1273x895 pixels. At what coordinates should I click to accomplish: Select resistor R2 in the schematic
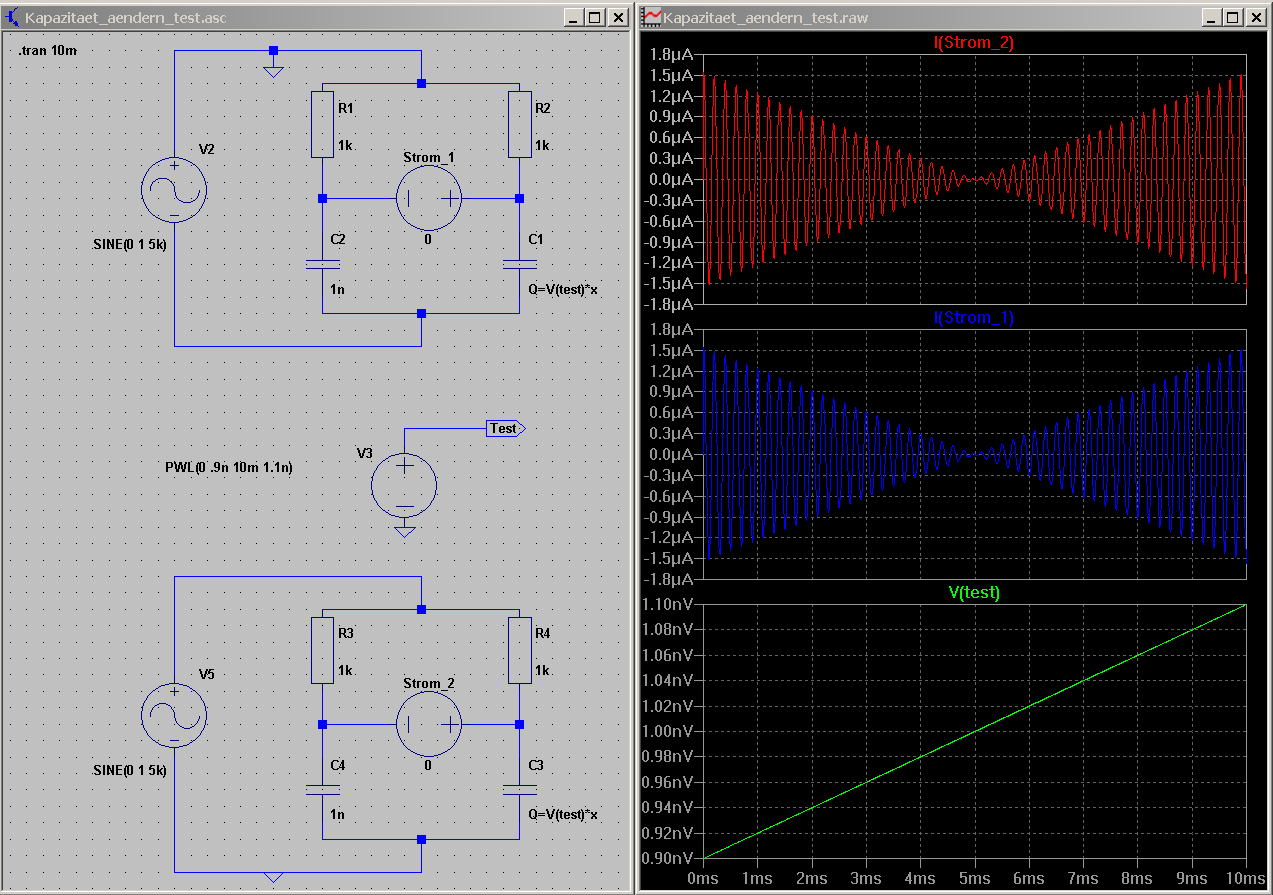click(519, 124)
